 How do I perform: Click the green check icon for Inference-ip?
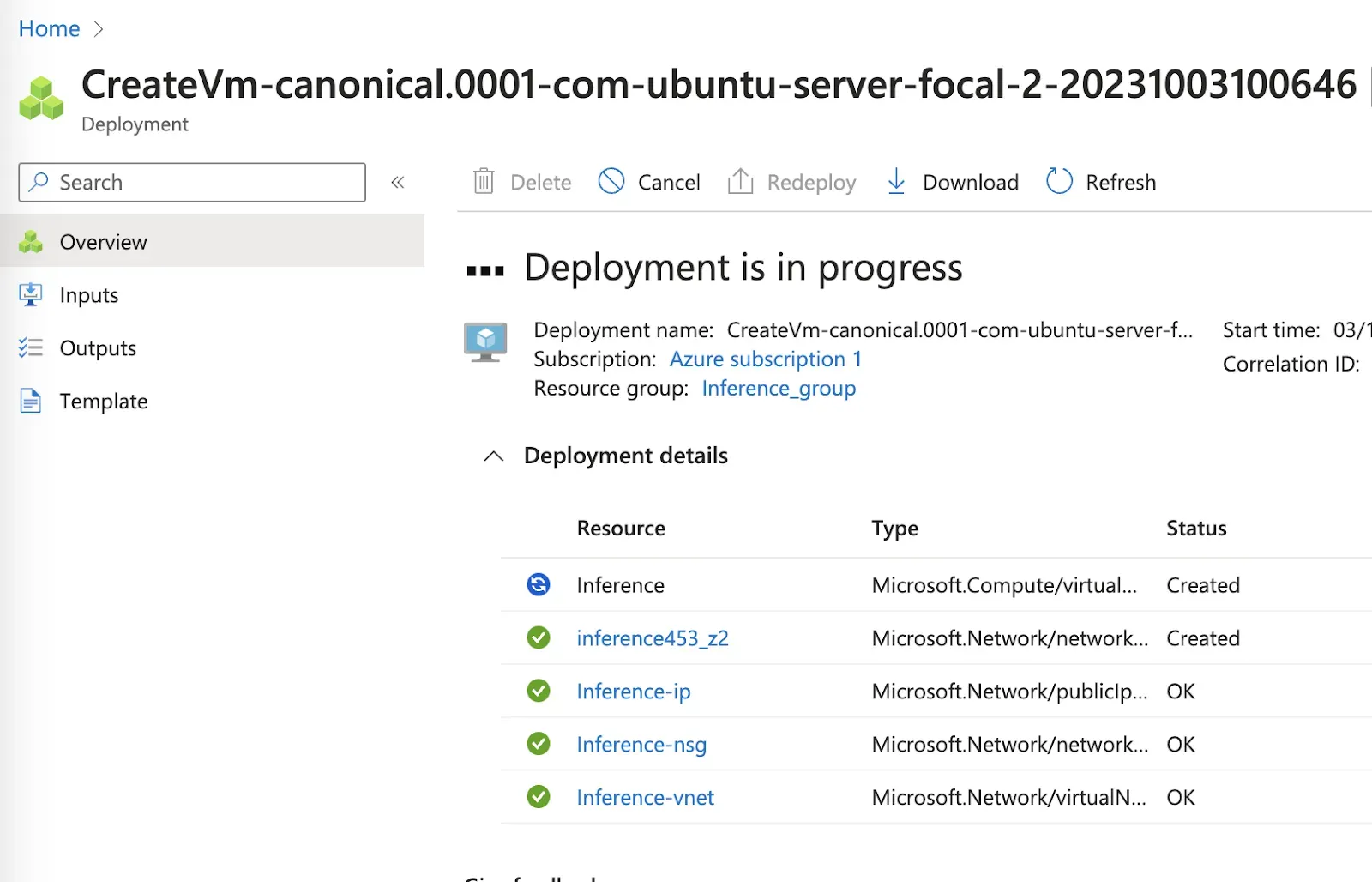539,691
